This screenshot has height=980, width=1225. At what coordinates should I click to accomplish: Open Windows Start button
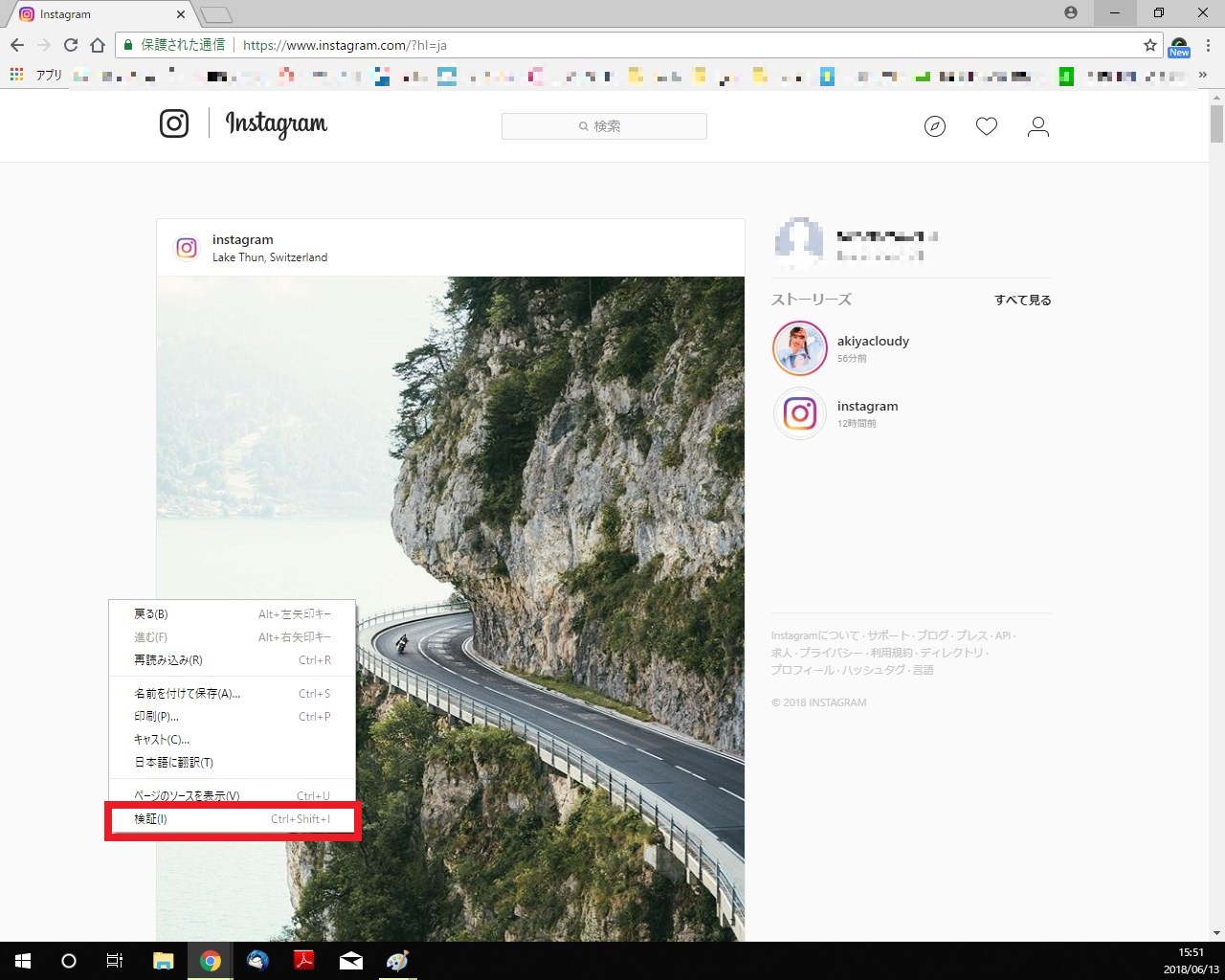[x=22, y=961]
